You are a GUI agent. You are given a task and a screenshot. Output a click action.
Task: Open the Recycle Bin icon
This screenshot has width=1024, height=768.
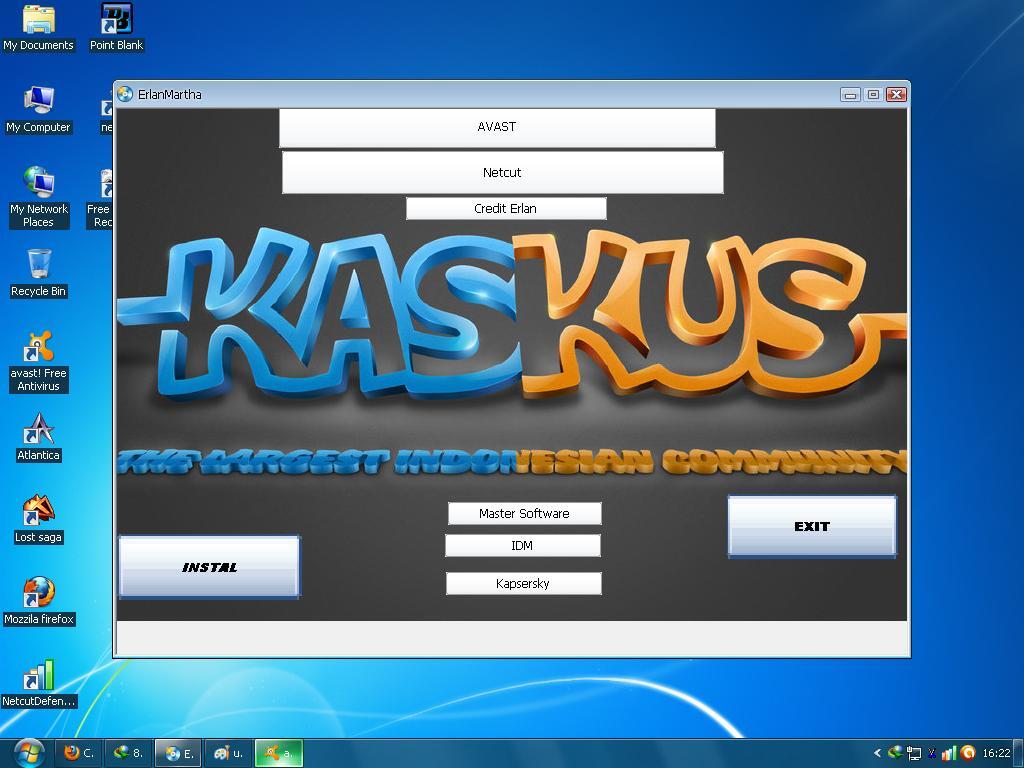tap(39, 274)
